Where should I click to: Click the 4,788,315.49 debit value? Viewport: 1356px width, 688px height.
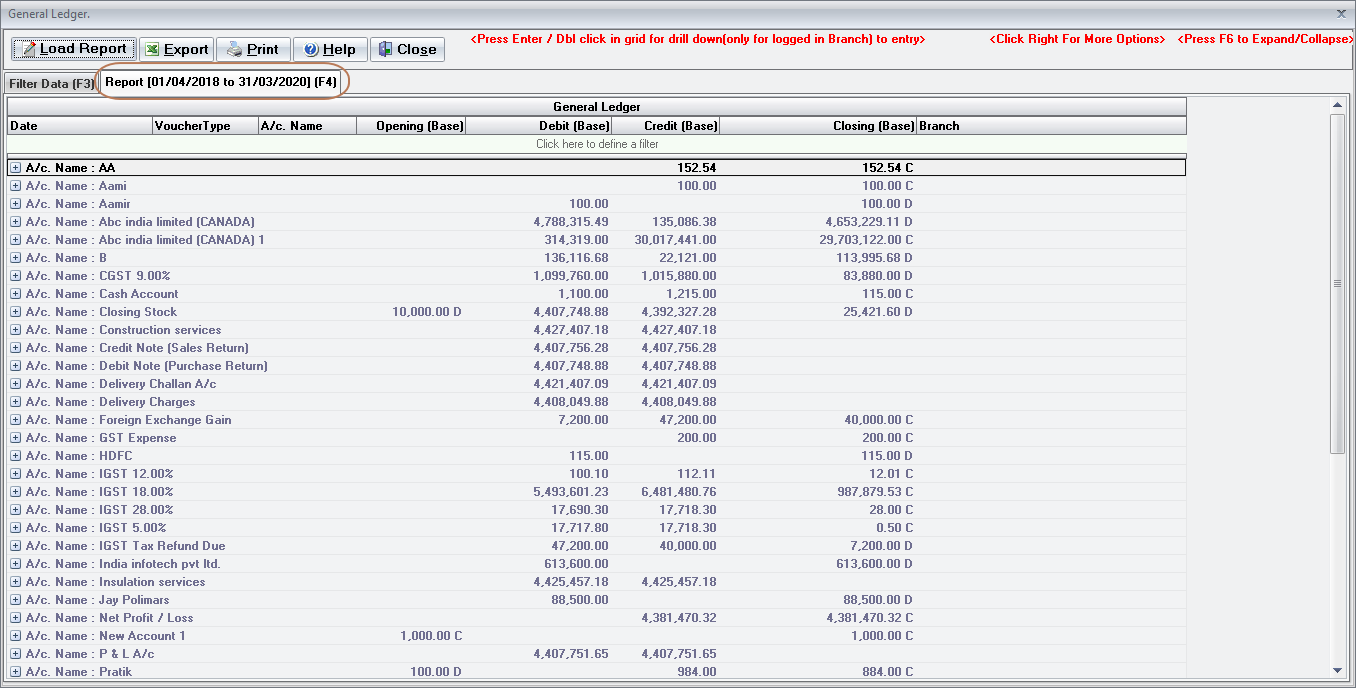571,222
